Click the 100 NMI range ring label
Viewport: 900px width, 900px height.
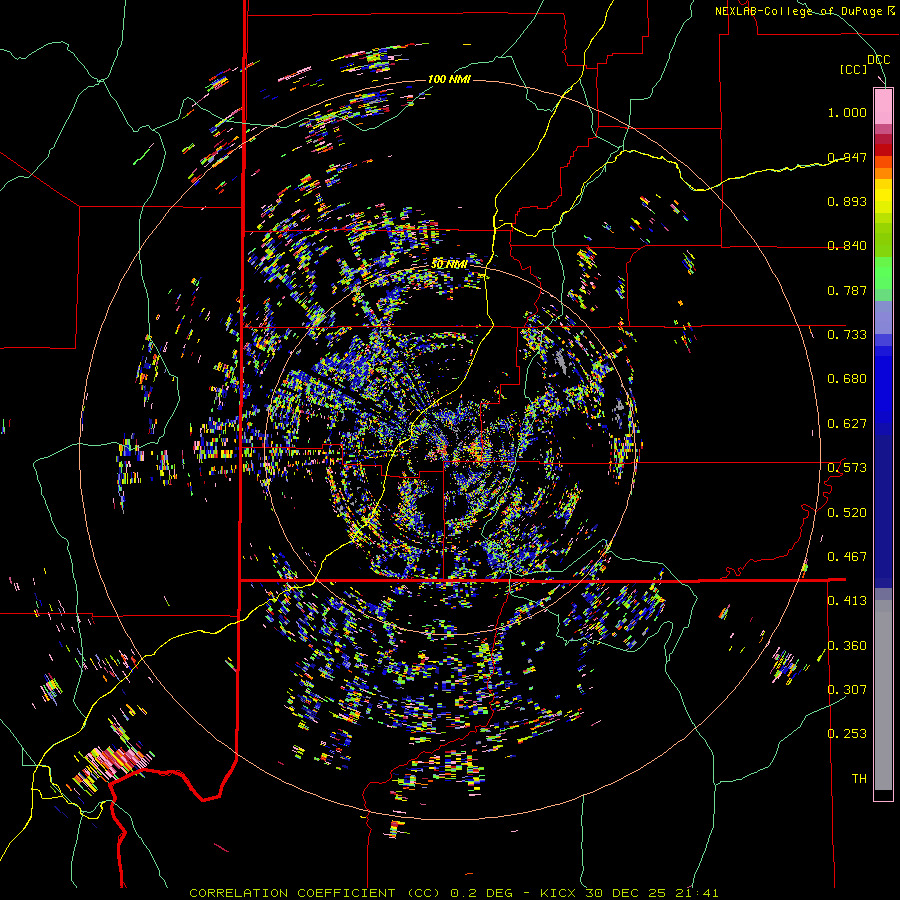[449, 79]
